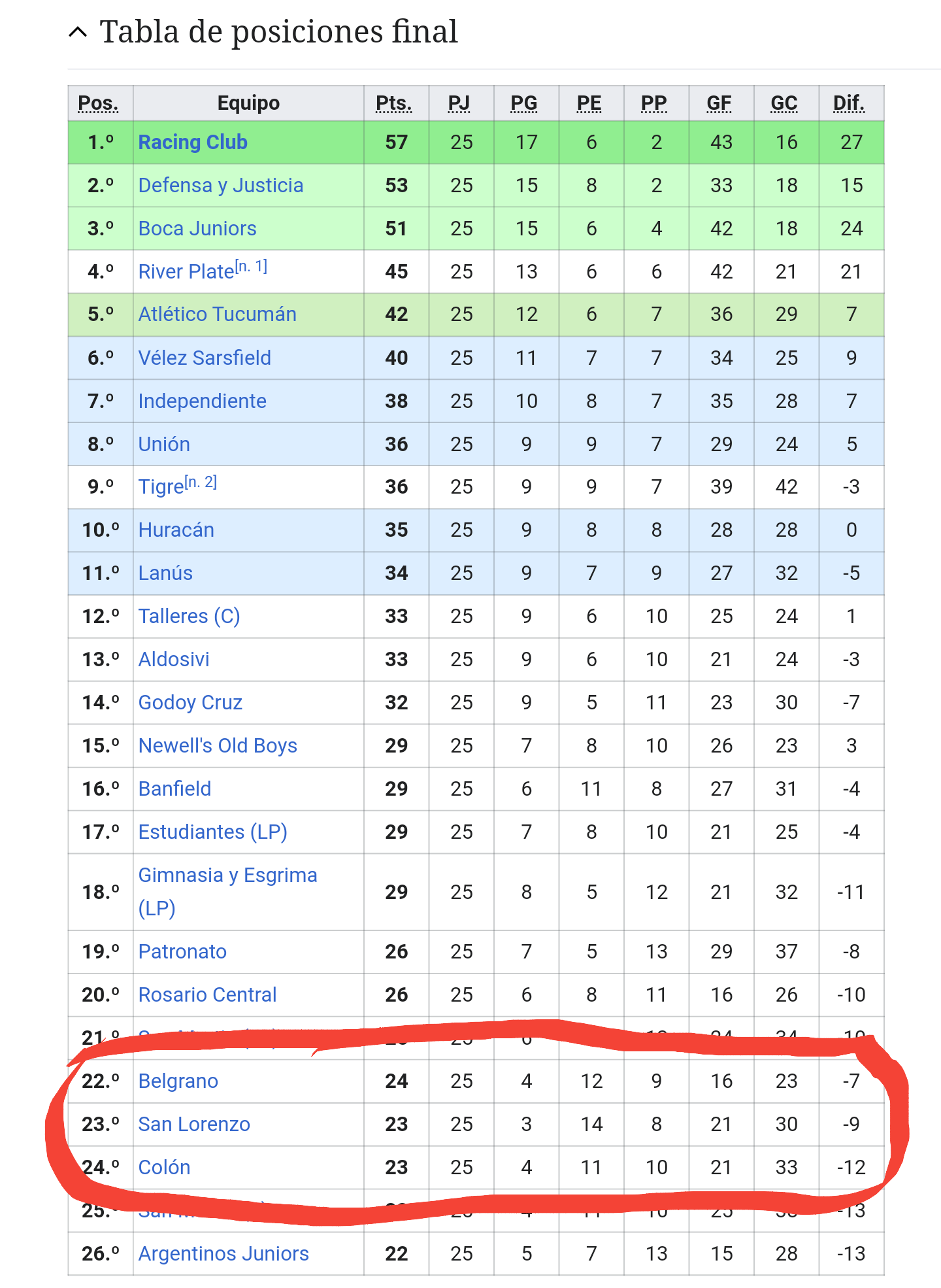Open the Colón team link
The image size is (941, 1288).
(165, 1167)
